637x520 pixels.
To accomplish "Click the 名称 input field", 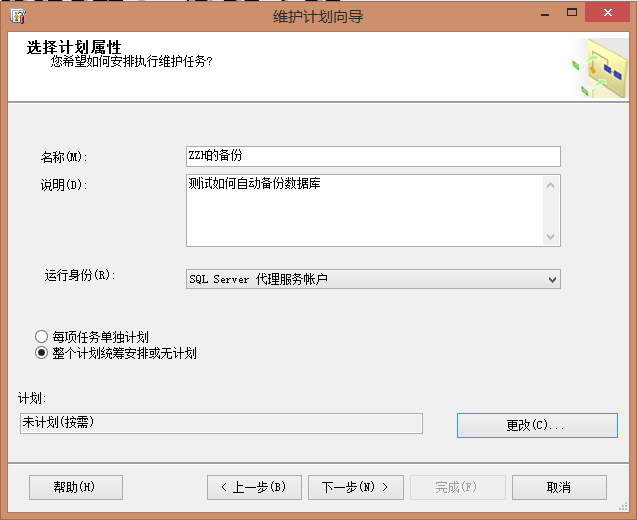I will pos(373,156).
